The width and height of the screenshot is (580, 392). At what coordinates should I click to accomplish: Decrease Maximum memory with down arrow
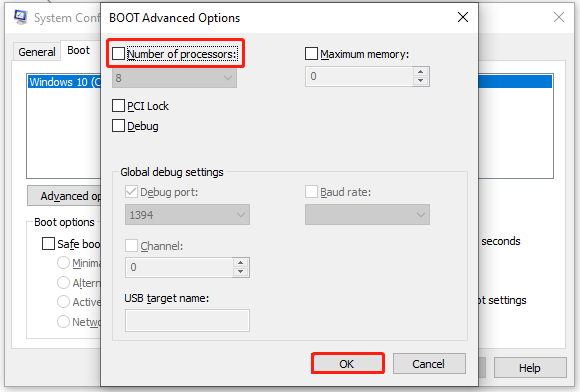point(421,81)
